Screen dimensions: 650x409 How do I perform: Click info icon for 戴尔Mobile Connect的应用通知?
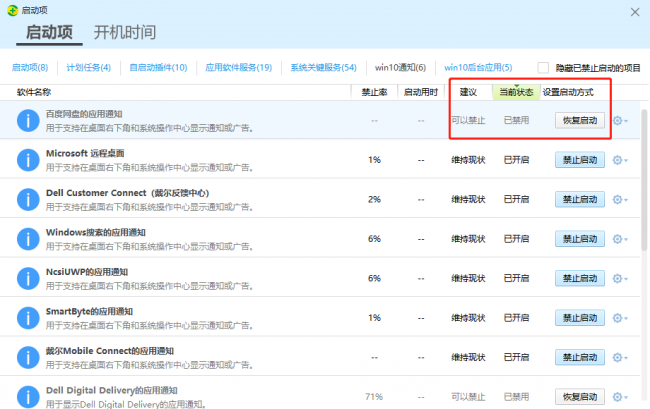coord(28,357)
